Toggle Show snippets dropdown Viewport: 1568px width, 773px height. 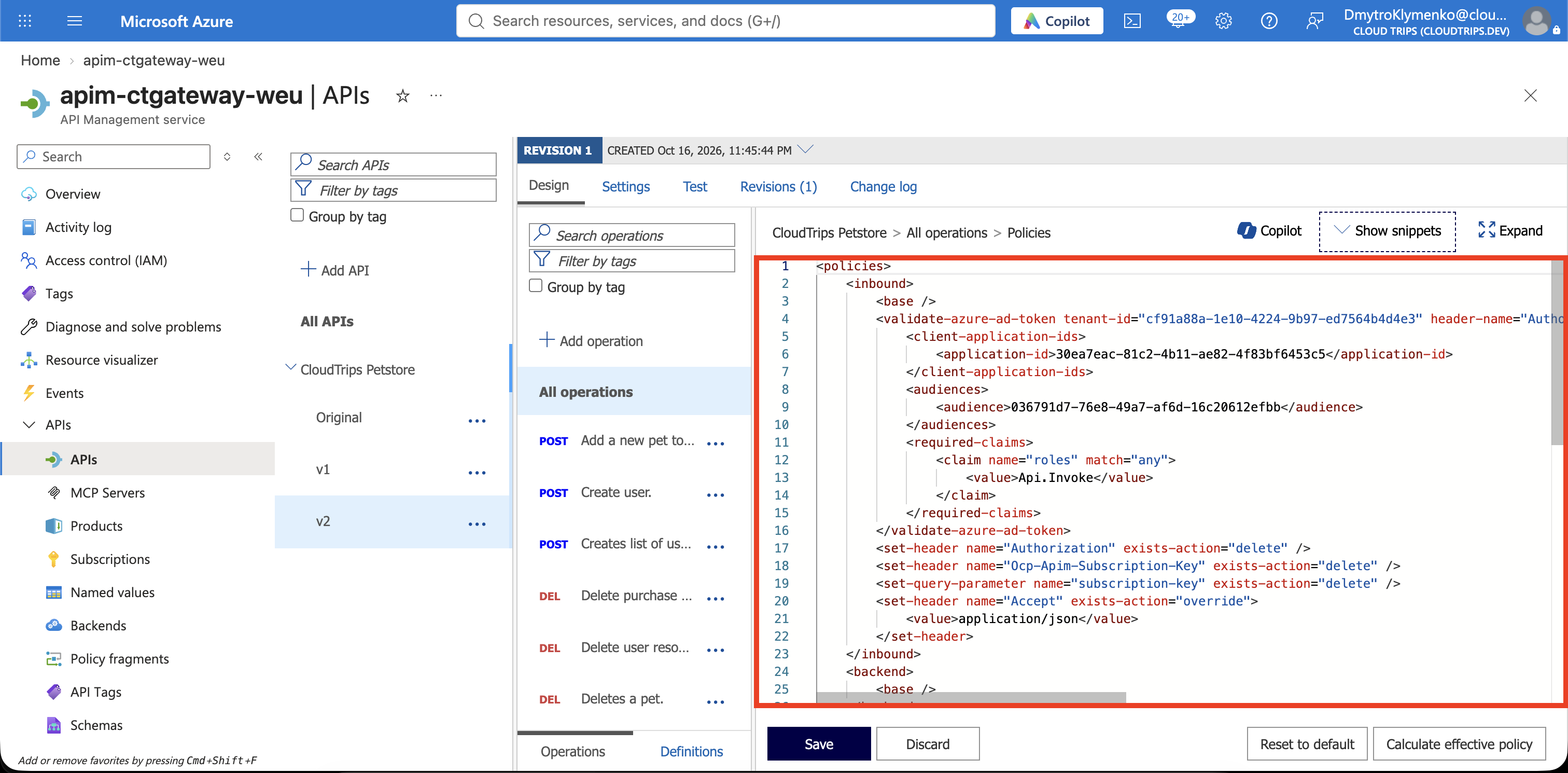click(x=1387, y=231)
